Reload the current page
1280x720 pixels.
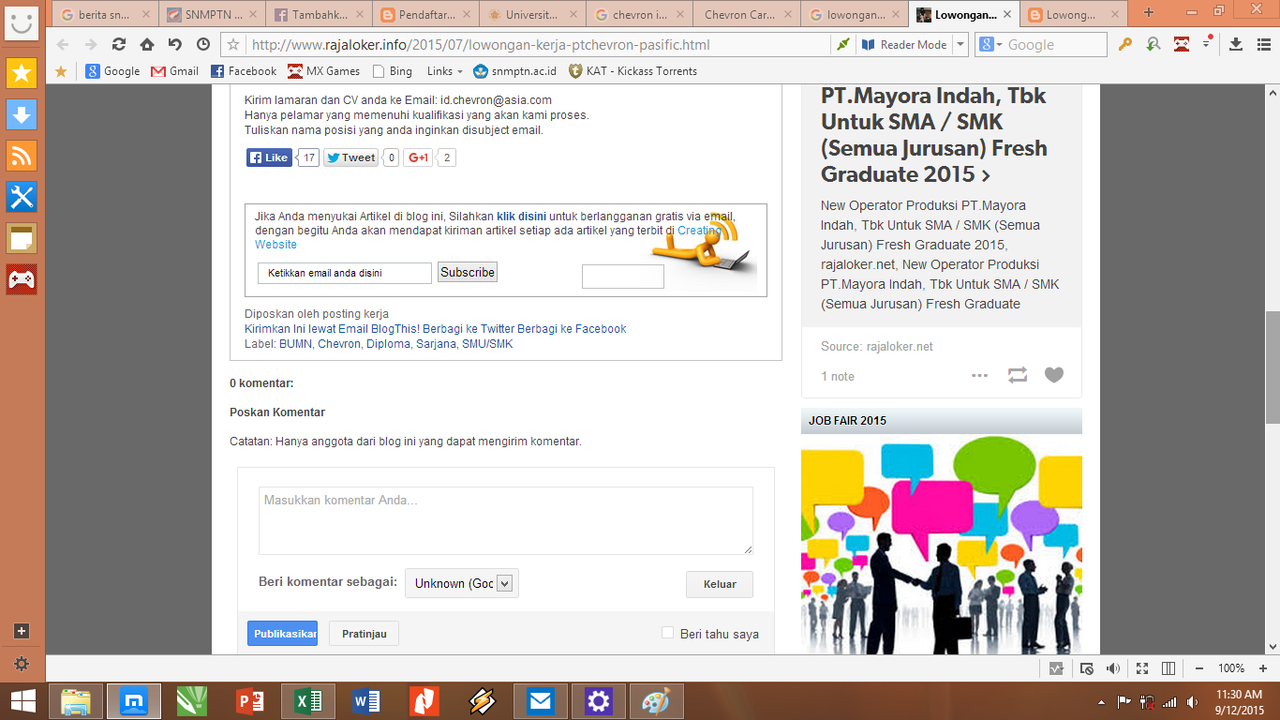[x=119, y=45]
